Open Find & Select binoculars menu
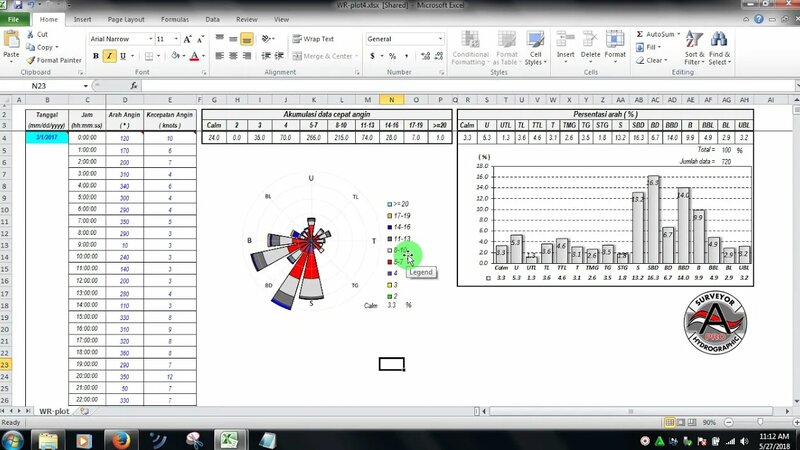 (x=719, y=47)
